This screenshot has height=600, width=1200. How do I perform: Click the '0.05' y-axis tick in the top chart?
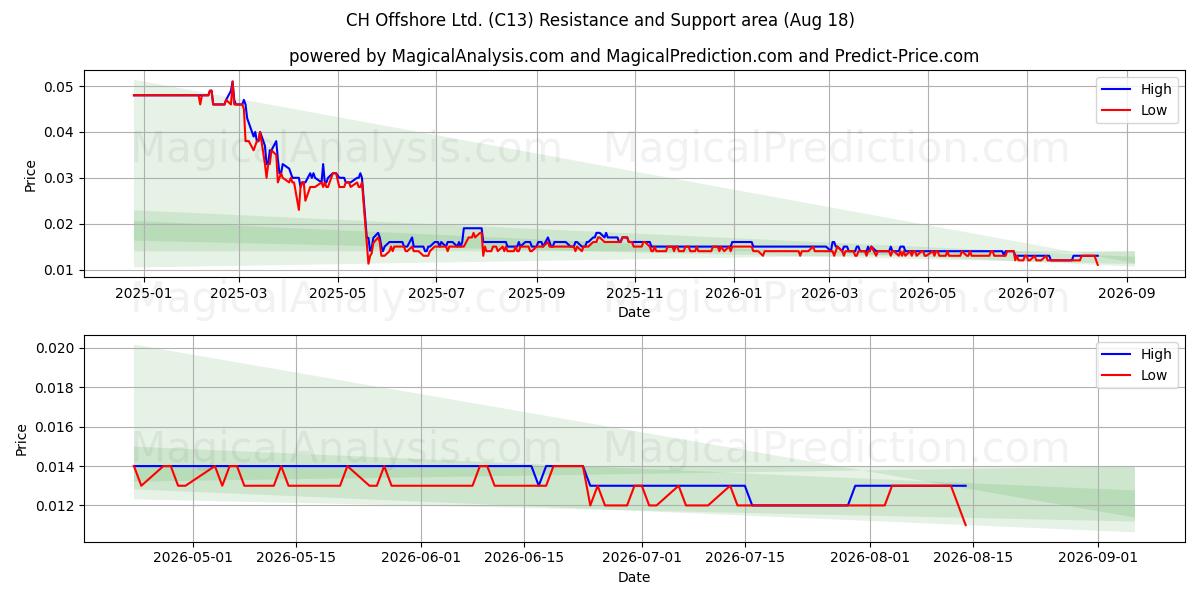coord(60,87)
